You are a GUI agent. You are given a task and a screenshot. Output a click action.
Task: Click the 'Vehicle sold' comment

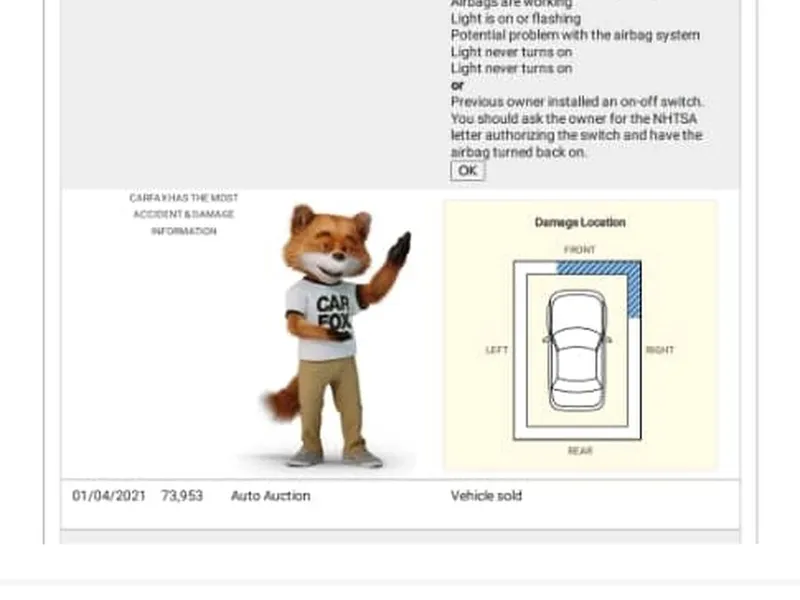pyautogui.click(x=486, y=496)
